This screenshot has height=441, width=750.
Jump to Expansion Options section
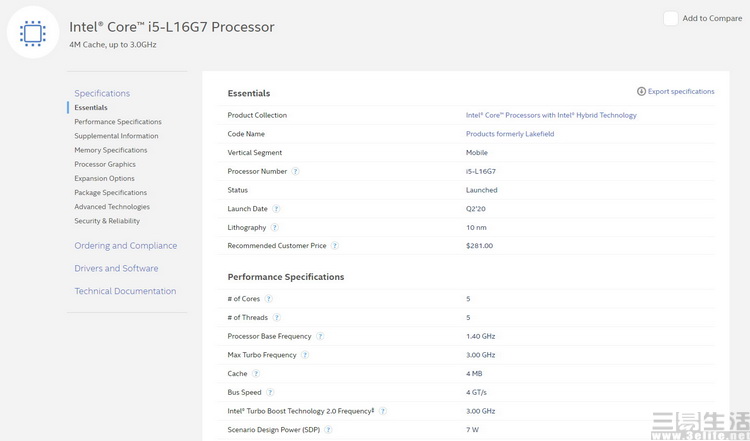[104, 178]
